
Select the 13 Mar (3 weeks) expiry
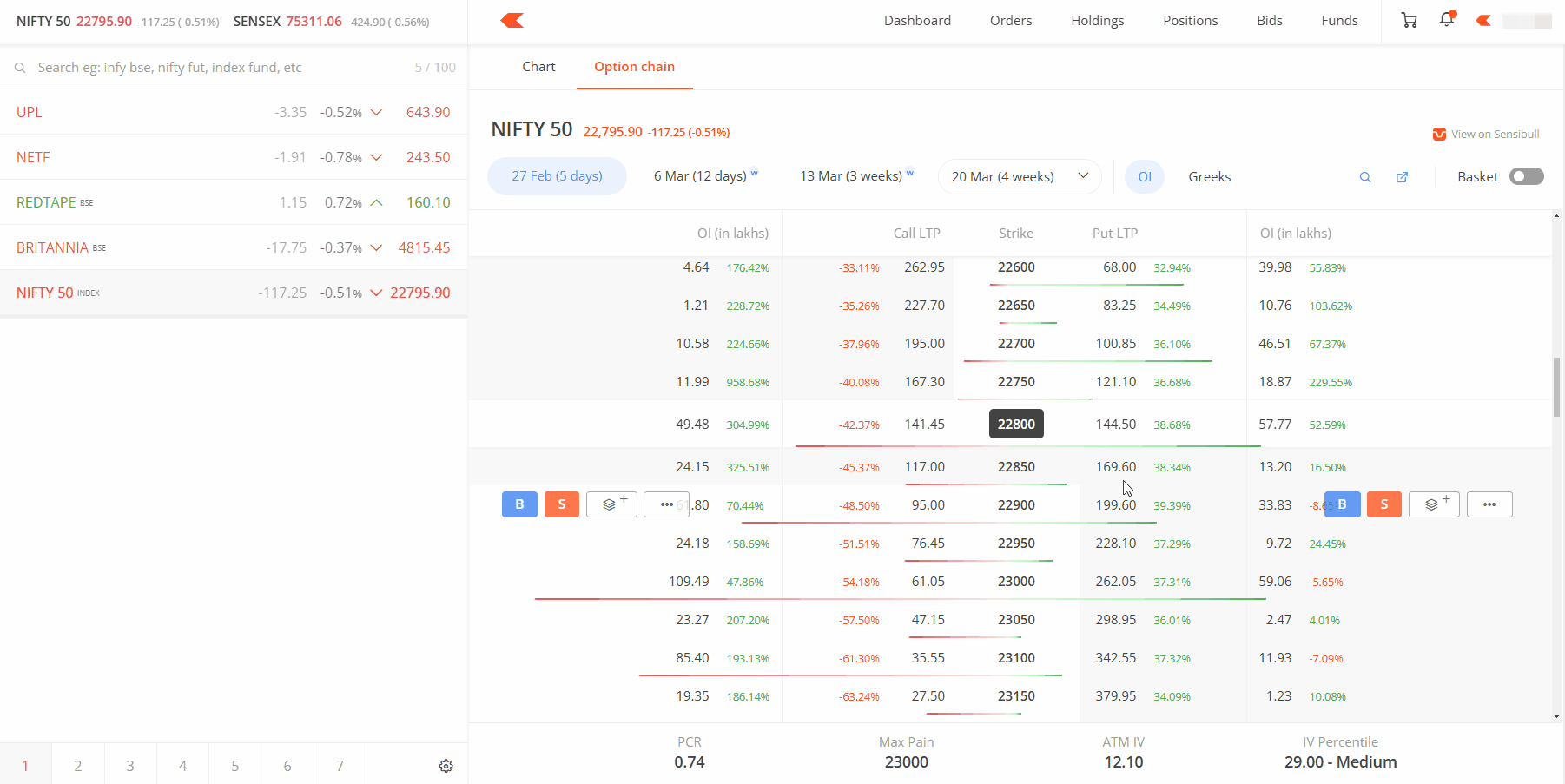coord(856,176)
